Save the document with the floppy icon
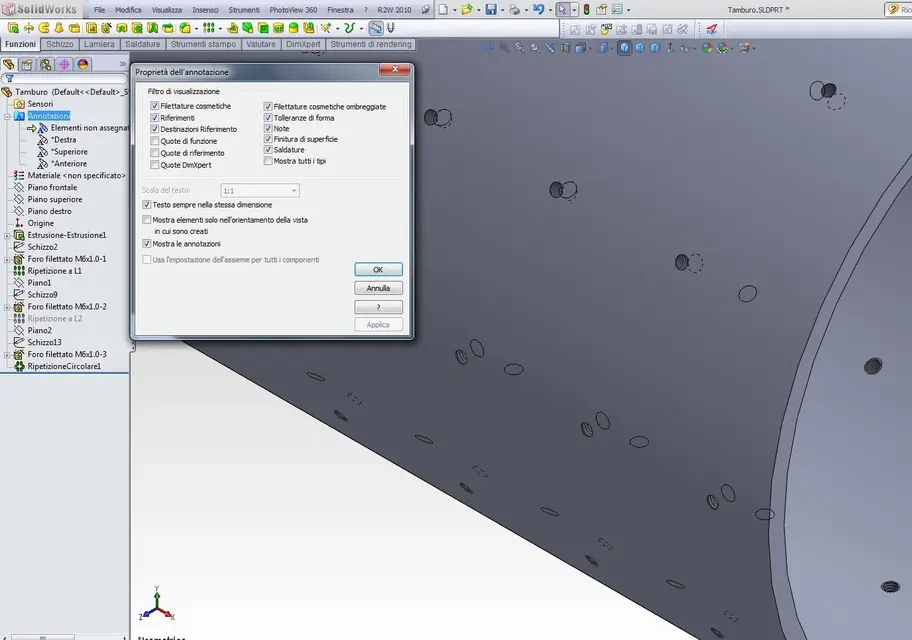 (x=491, y=9)
